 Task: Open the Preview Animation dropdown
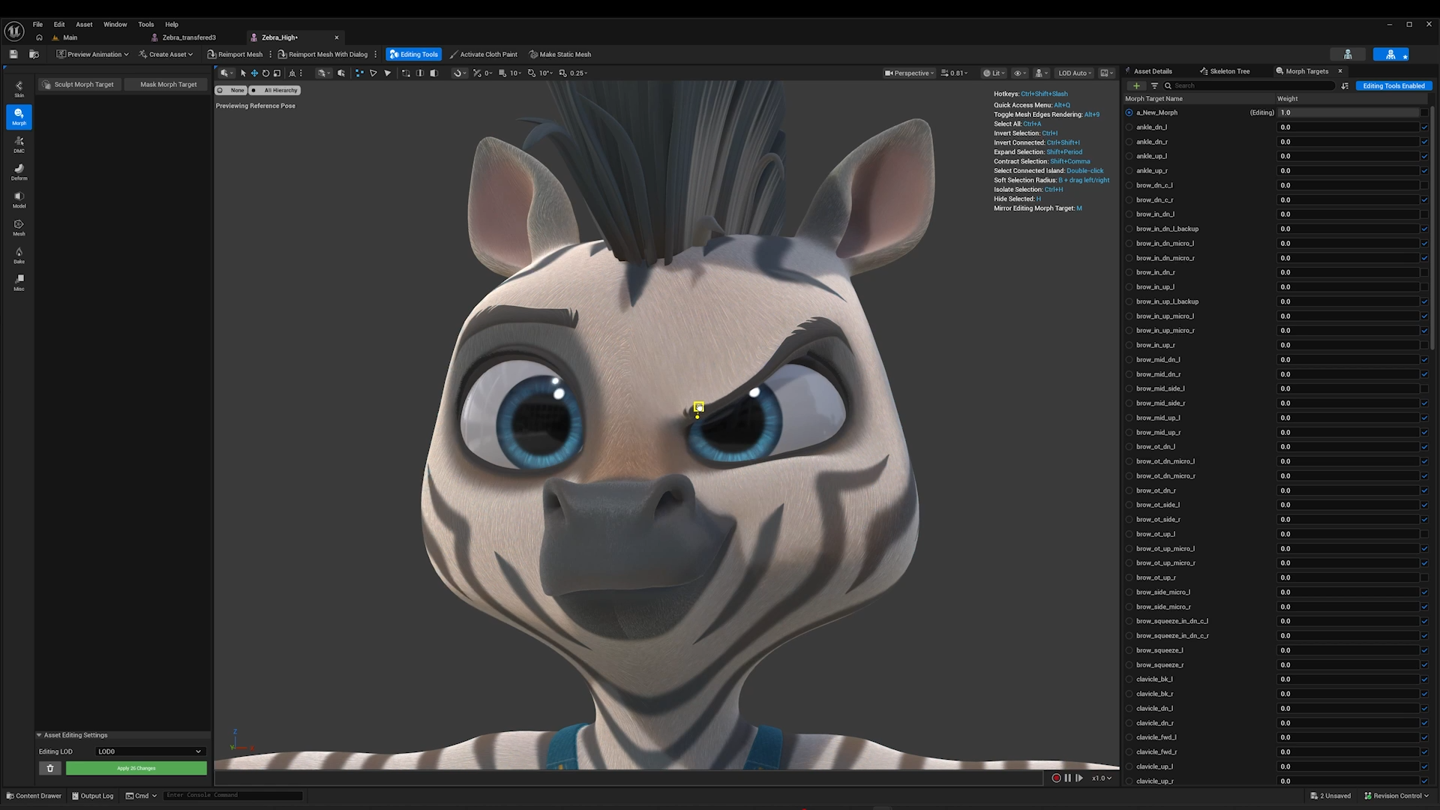coord(92,54)
